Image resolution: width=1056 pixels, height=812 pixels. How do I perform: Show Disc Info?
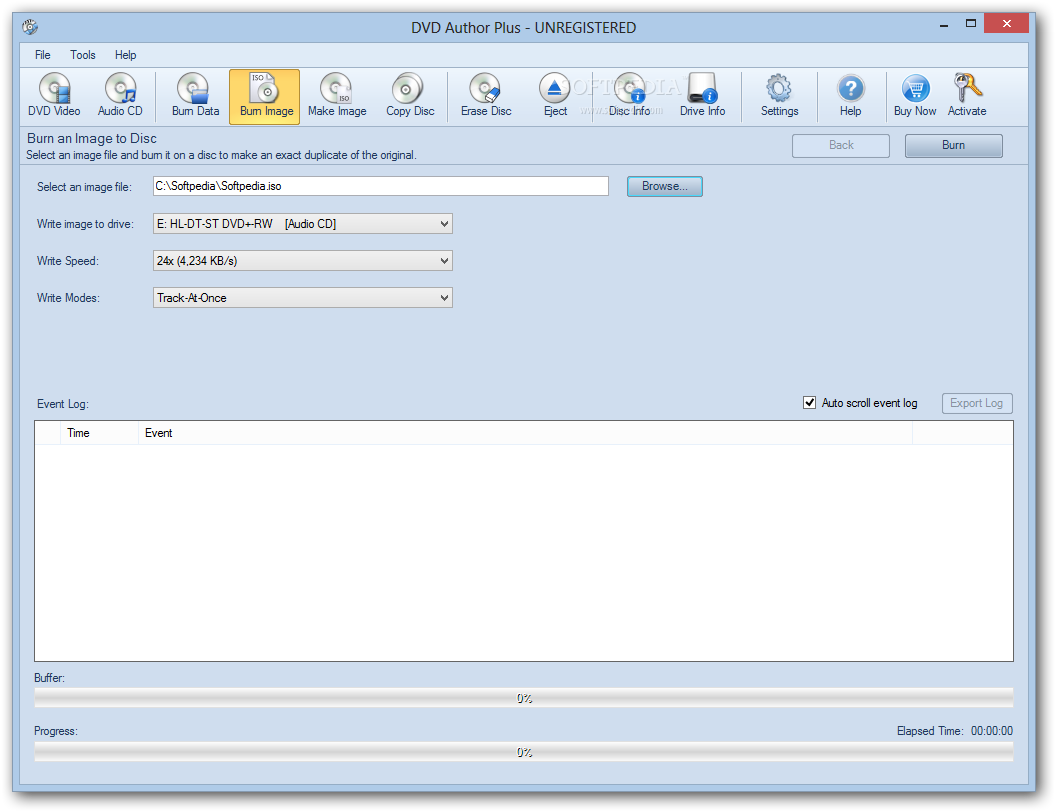click(630, 96)
